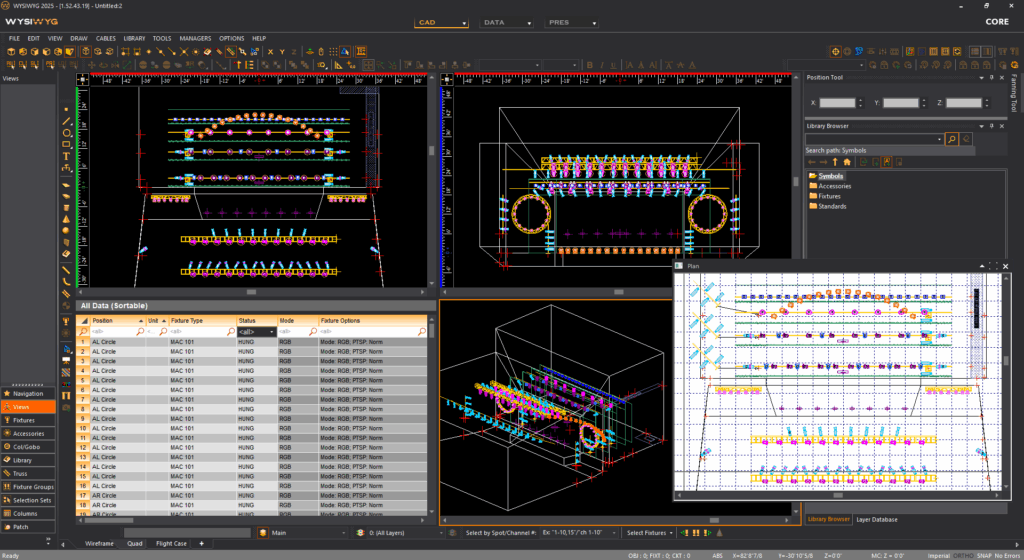Click the up-folder arrow in Library Browser
The image size is (1024, 560).
(x=835, y=161)
